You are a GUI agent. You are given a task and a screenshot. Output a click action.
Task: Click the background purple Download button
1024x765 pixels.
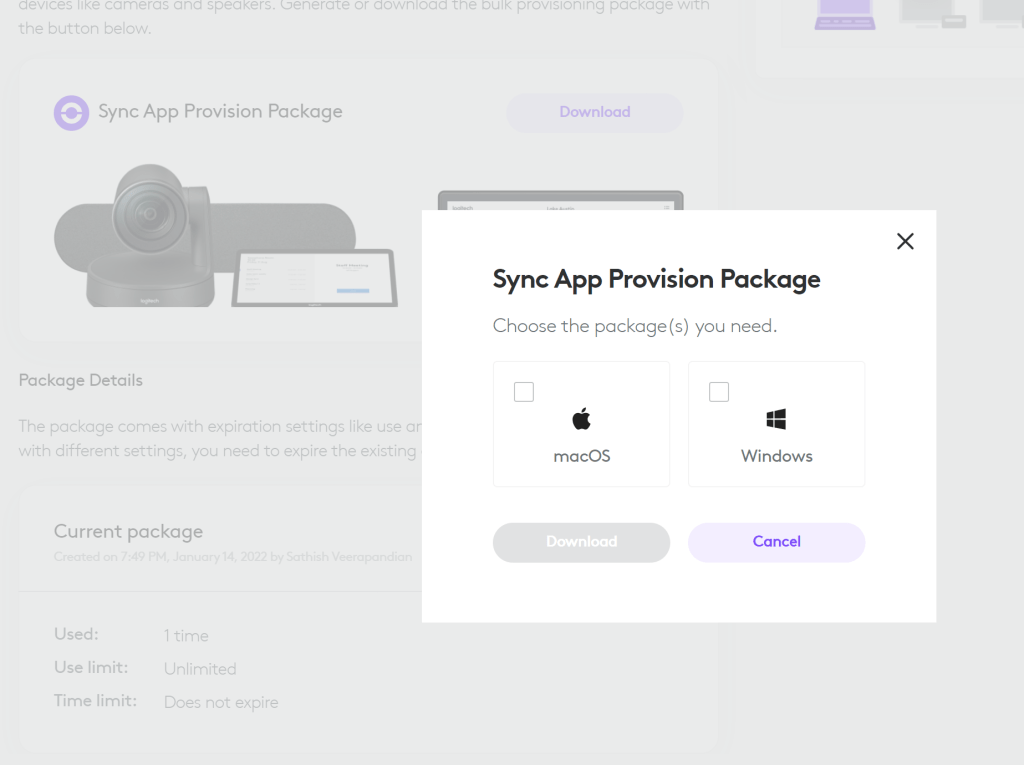(x=594, y=112)
